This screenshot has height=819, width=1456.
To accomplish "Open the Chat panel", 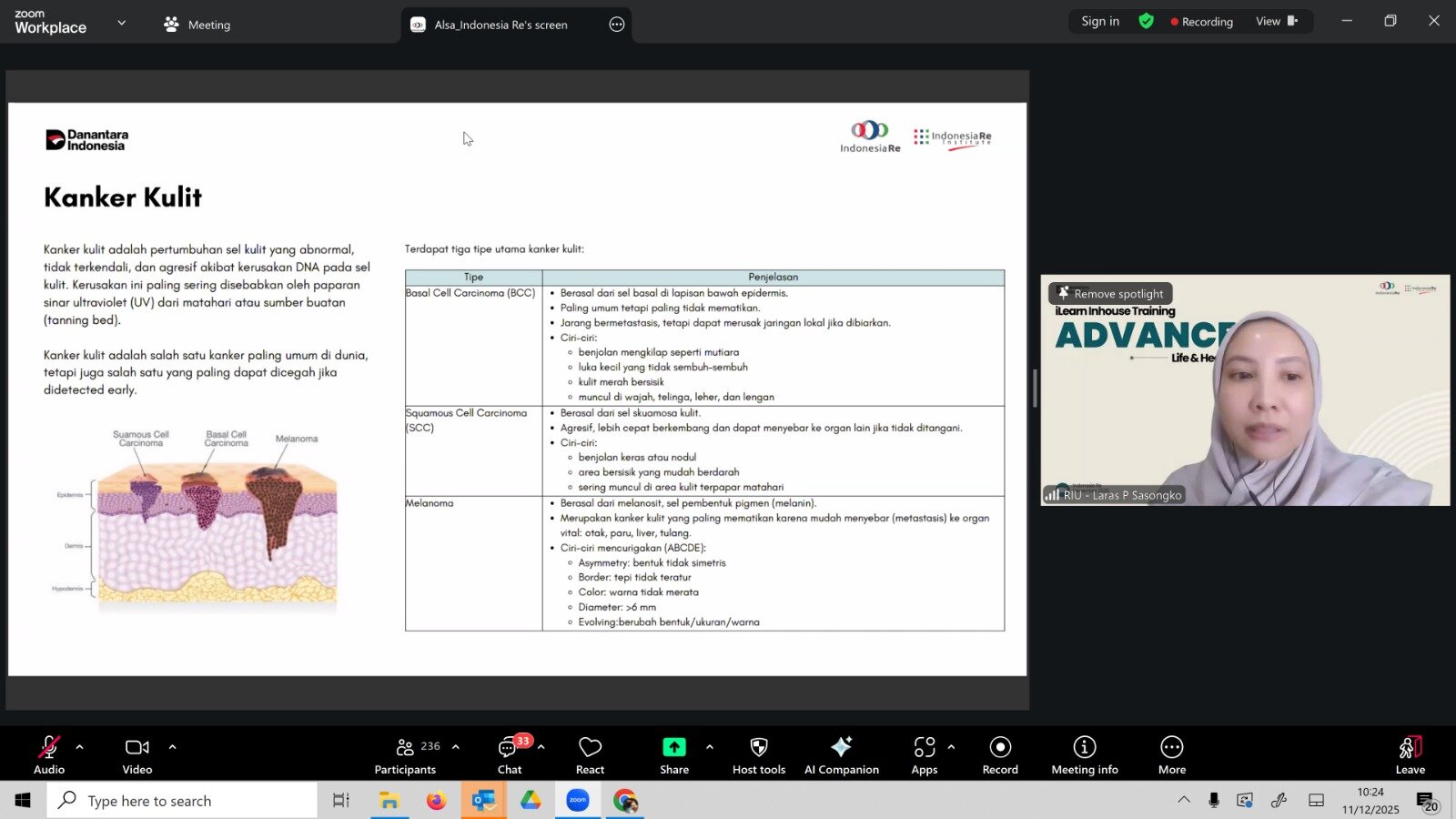I will (x=510, y=754).
